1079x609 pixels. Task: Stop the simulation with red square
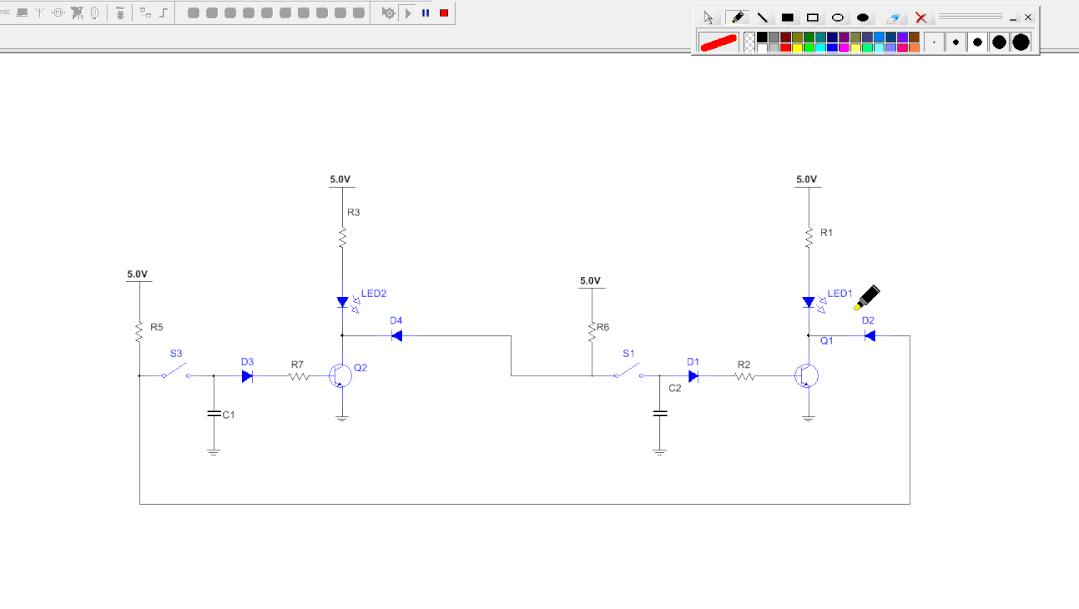(443, 13)
